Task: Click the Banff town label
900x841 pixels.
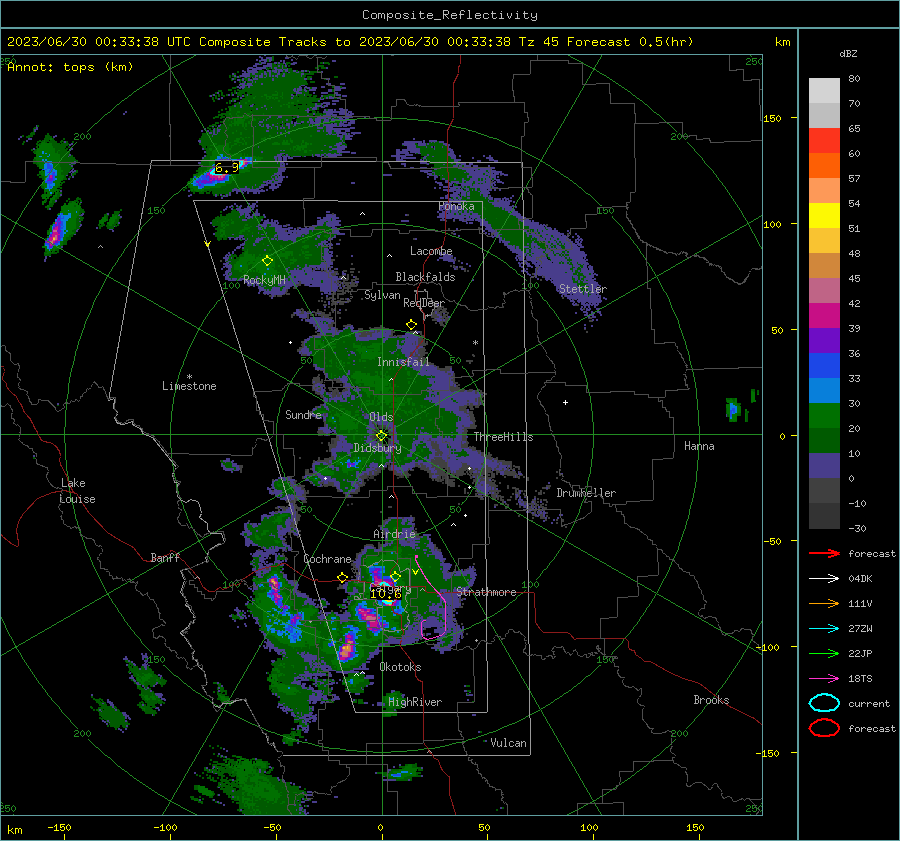Action: [165, 557]
